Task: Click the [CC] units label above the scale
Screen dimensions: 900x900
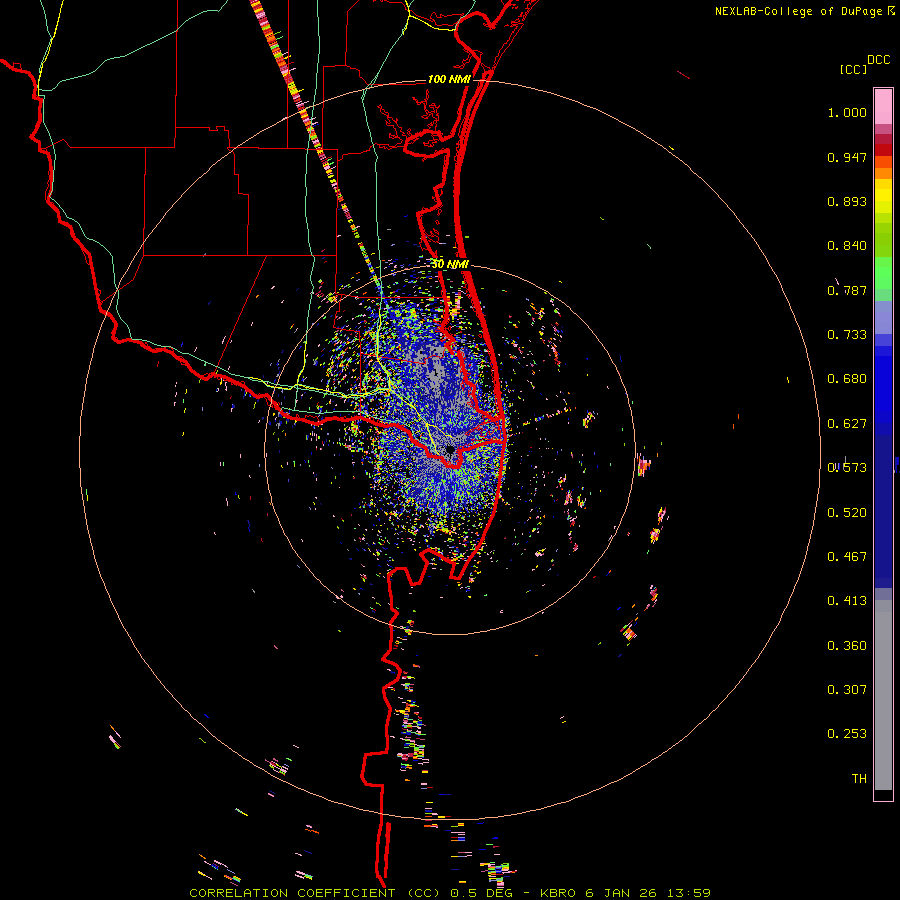Action: pyautogui.click(x=853, y=69)
